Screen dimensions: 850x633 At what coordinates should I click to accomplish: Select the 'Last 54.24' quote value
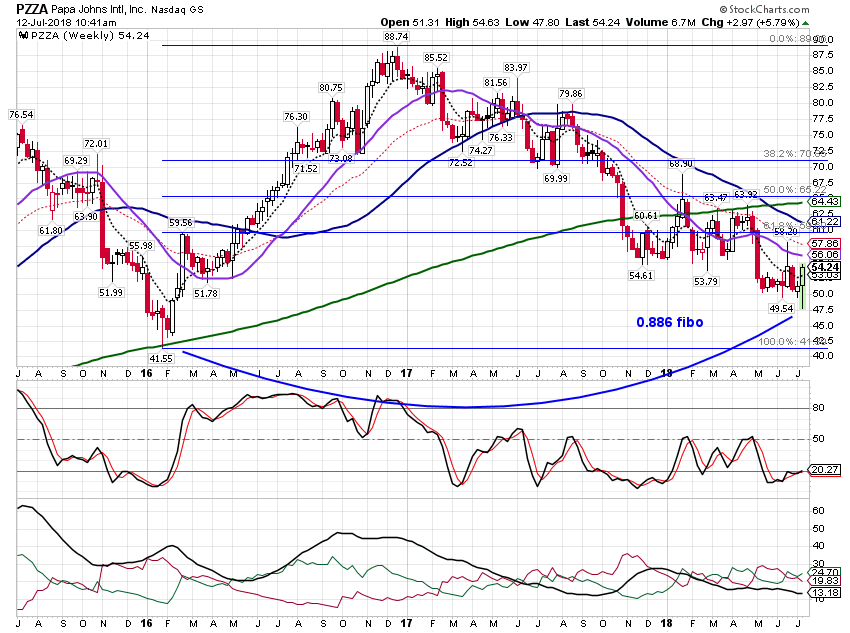click(x=593, y=22)
